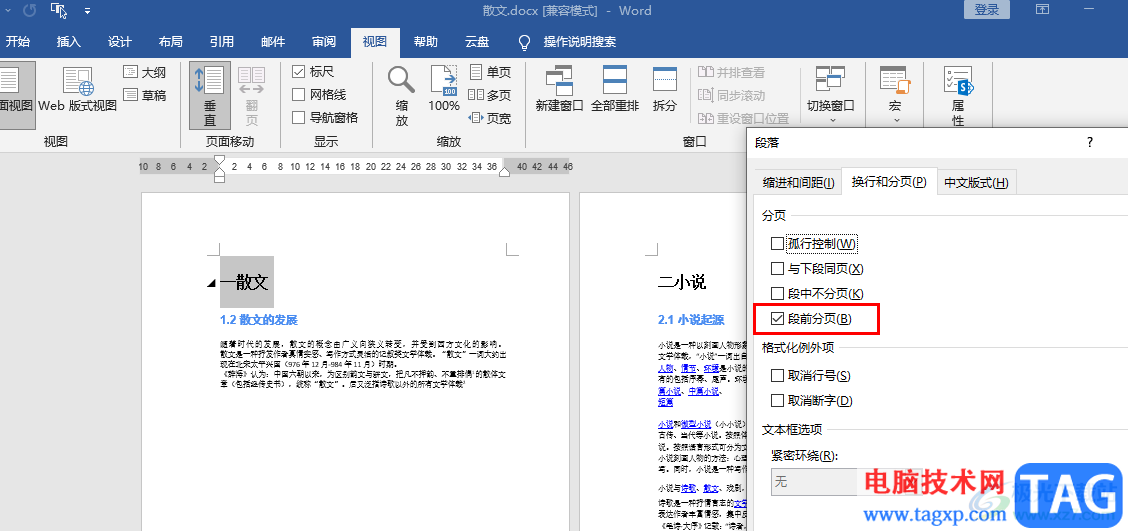Click the lightbulb search icon

525,42
